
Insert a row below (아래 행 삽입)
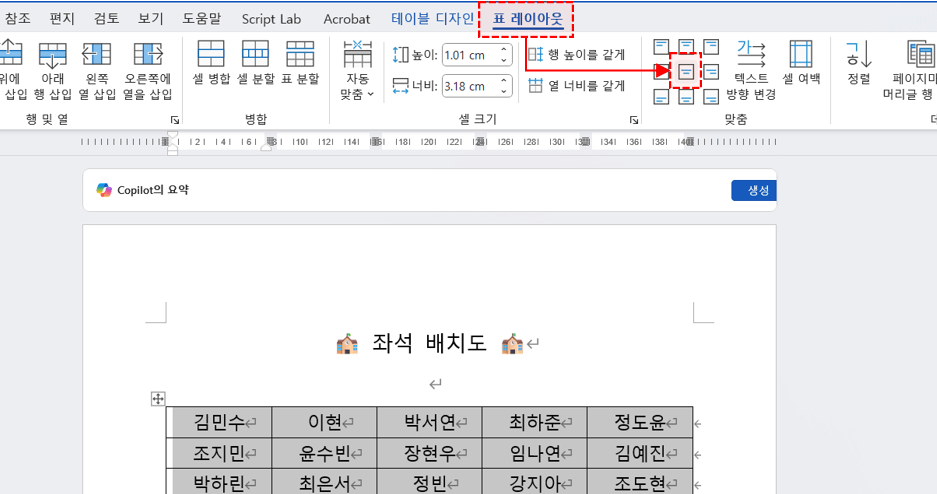(53, 70)
